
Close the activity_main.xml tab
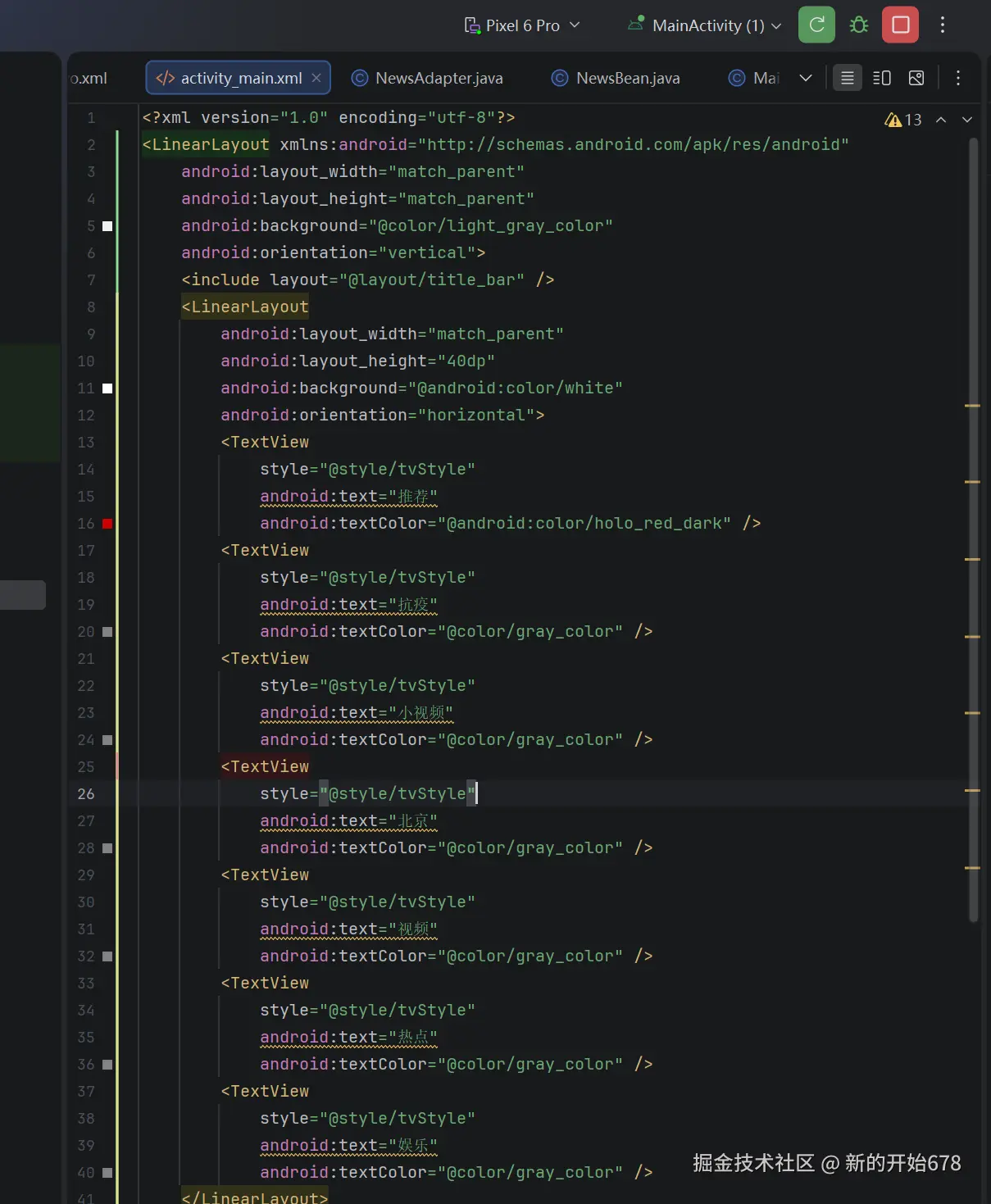click(x=316, y=78)
